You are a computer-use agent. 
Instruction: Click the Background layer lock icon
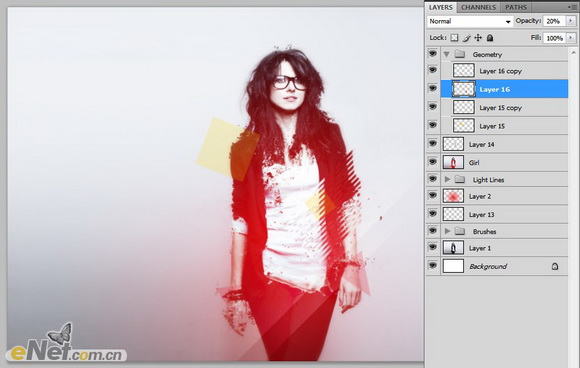click(x=554, y=266)
